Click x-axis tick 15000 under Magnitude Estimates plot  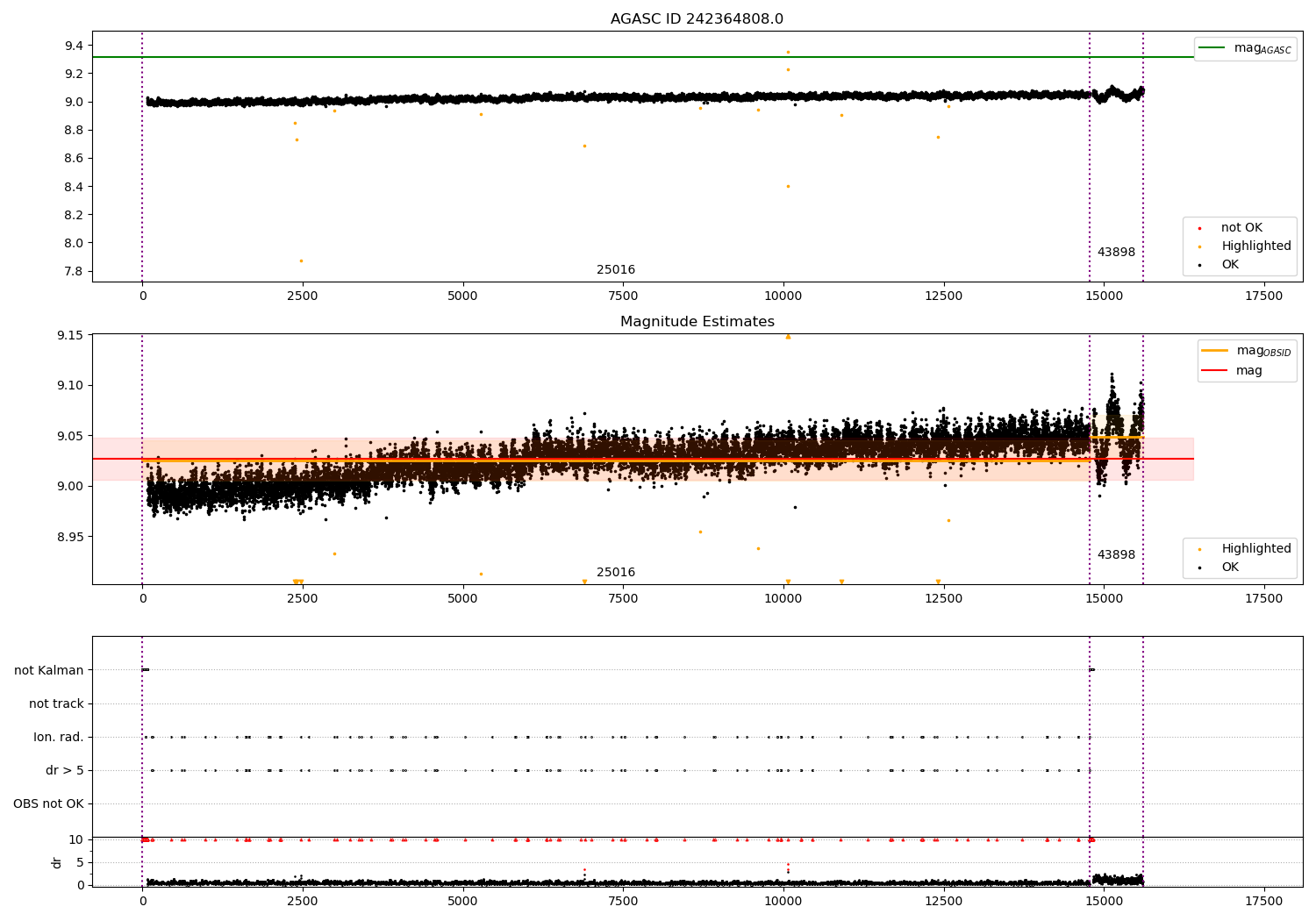tap(1104, 599)
